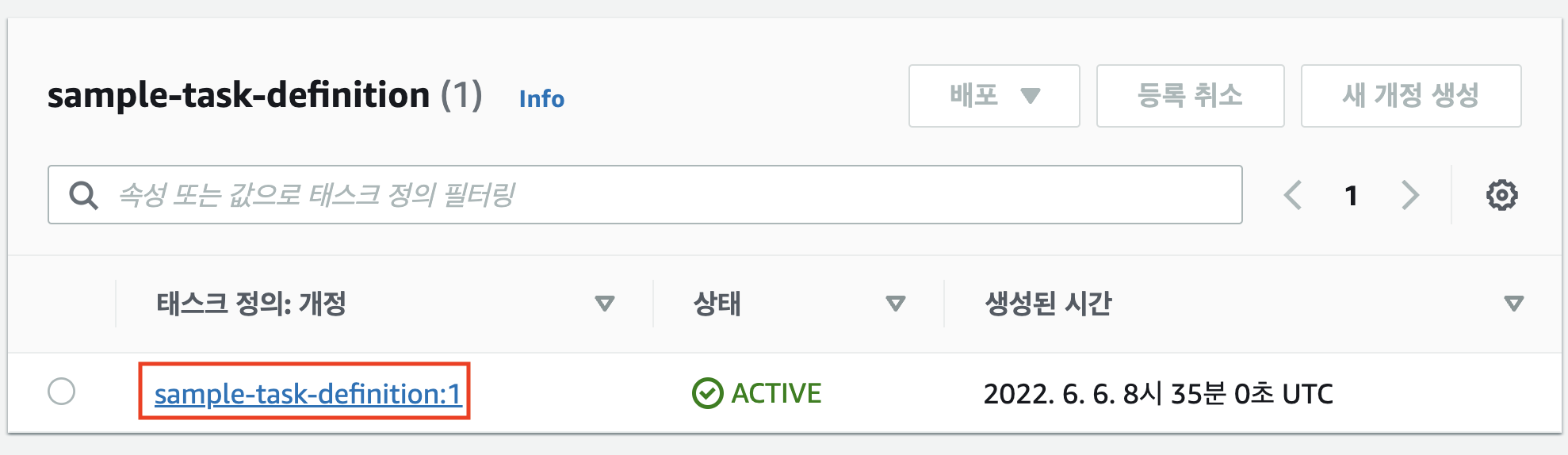1568x455 pixels.
Task: Click the 상태 column header text
Action: coord(717,304)
